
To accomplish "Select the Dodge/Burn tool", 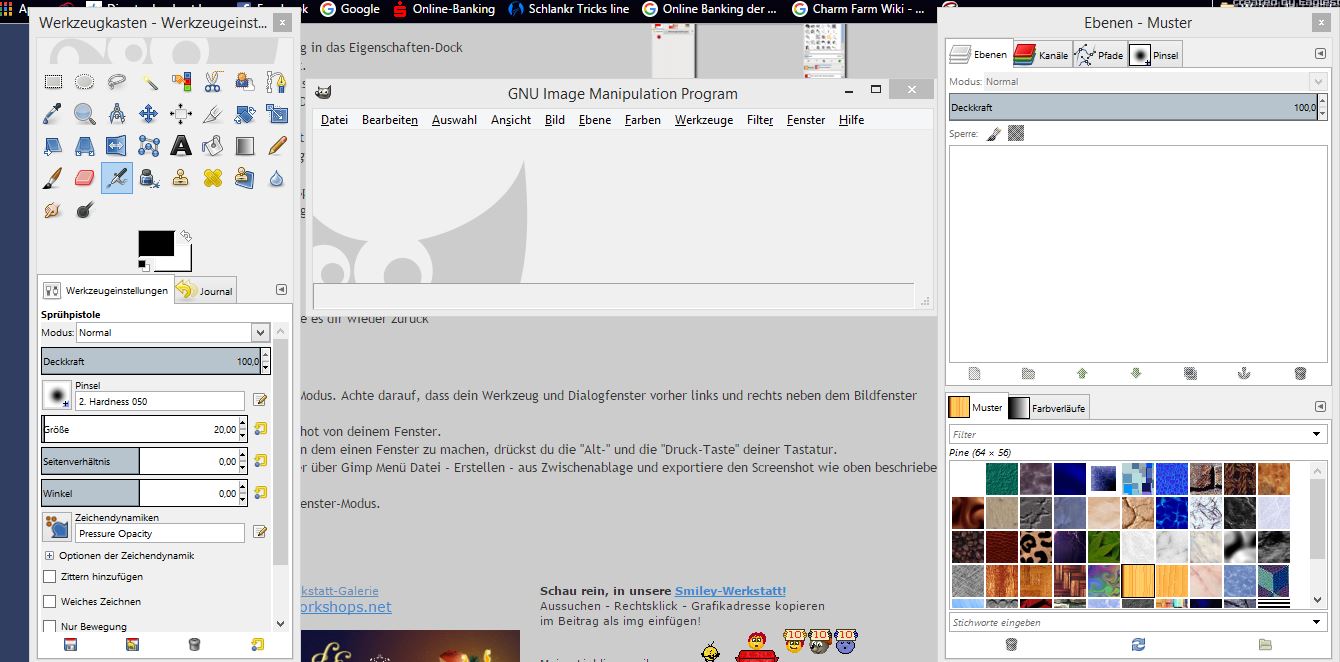I will (85, 210).
